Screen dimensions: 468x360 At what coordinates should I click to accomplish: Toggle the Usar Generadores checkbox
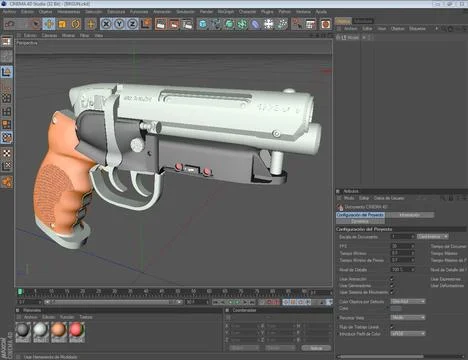click(x=392, y=285)
